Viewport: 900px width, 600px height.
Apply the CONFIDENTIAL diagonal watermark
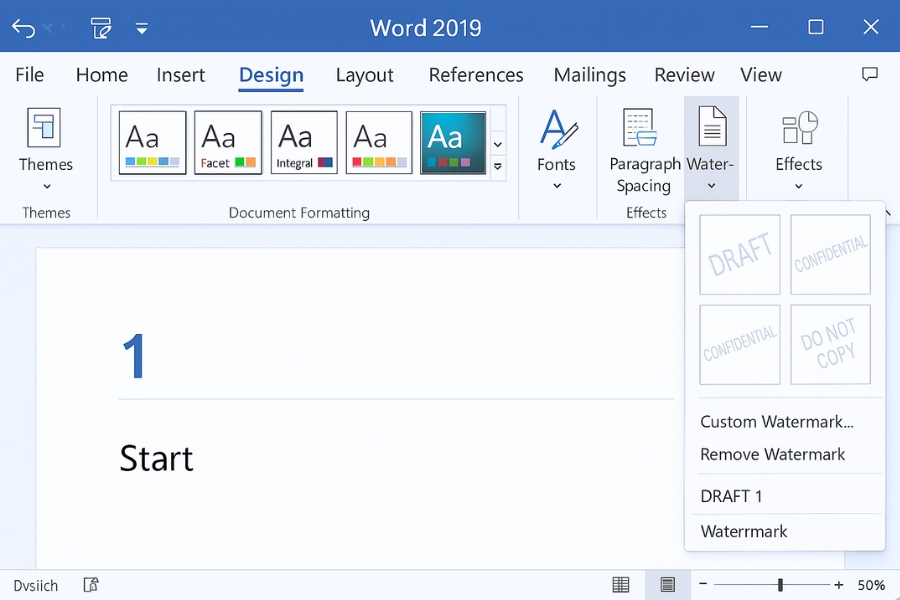831,254
